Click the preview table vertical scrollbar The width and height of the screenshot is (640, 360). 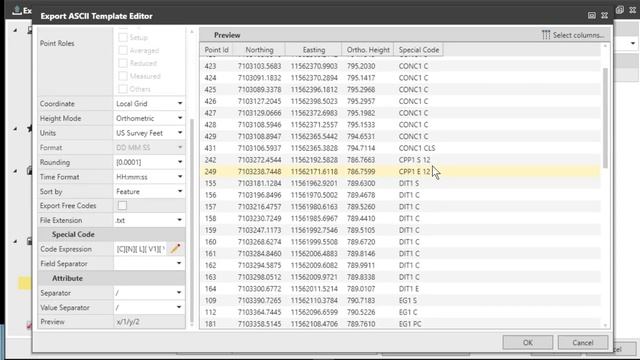point(605,118)
